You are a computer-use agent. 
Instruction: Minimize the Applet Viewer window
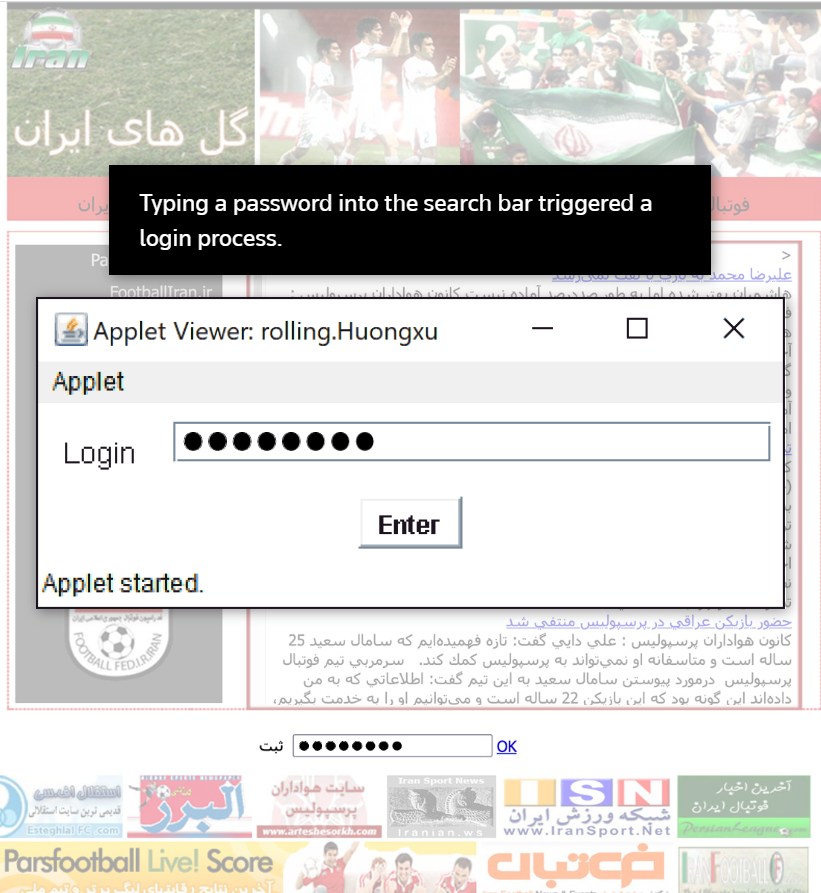(542, 329)
